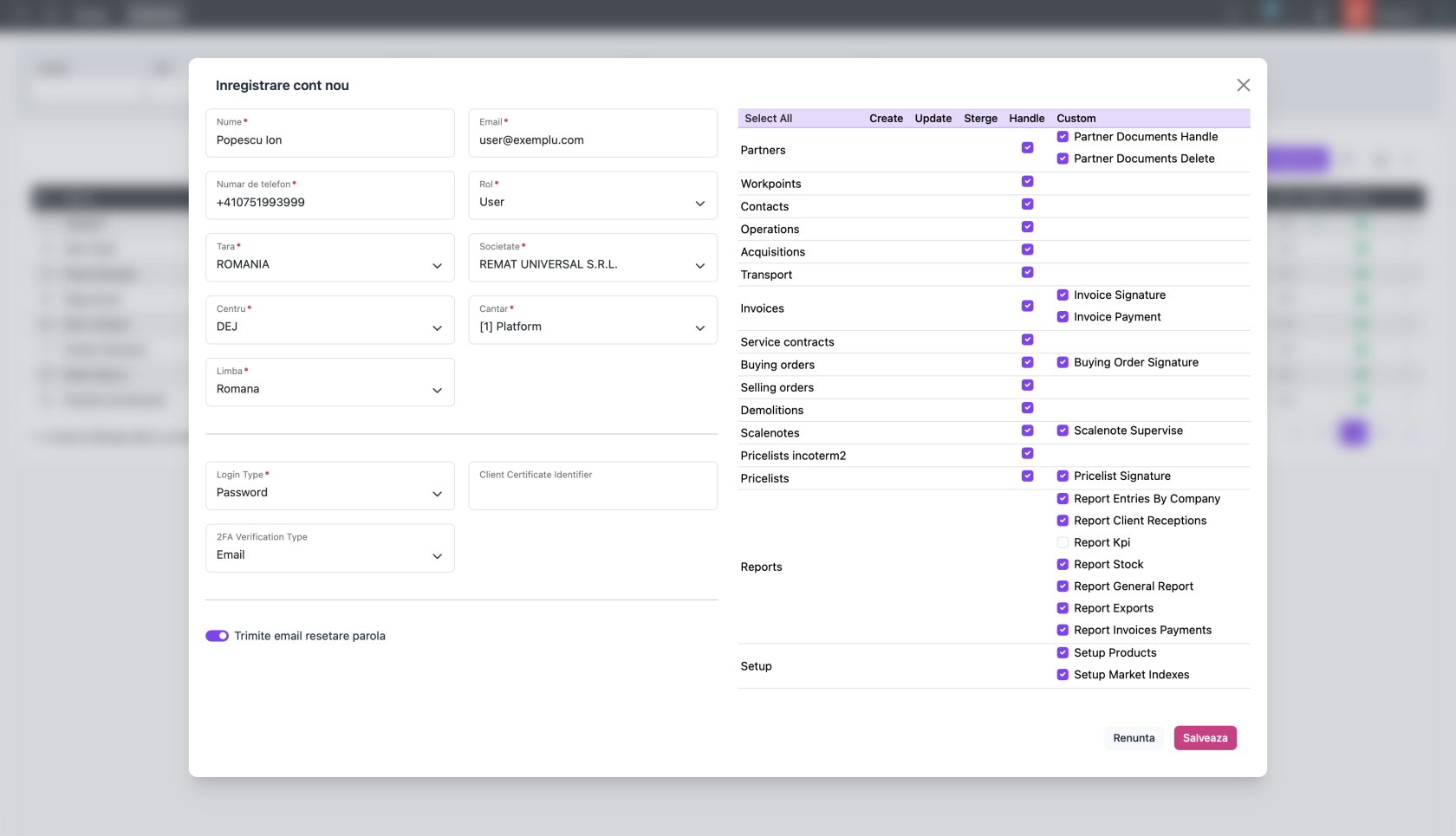Viewport: 1456px width, 836px height.
Task: Close the Inregistrare cont nou dialog
Action: coord(1243,85)
